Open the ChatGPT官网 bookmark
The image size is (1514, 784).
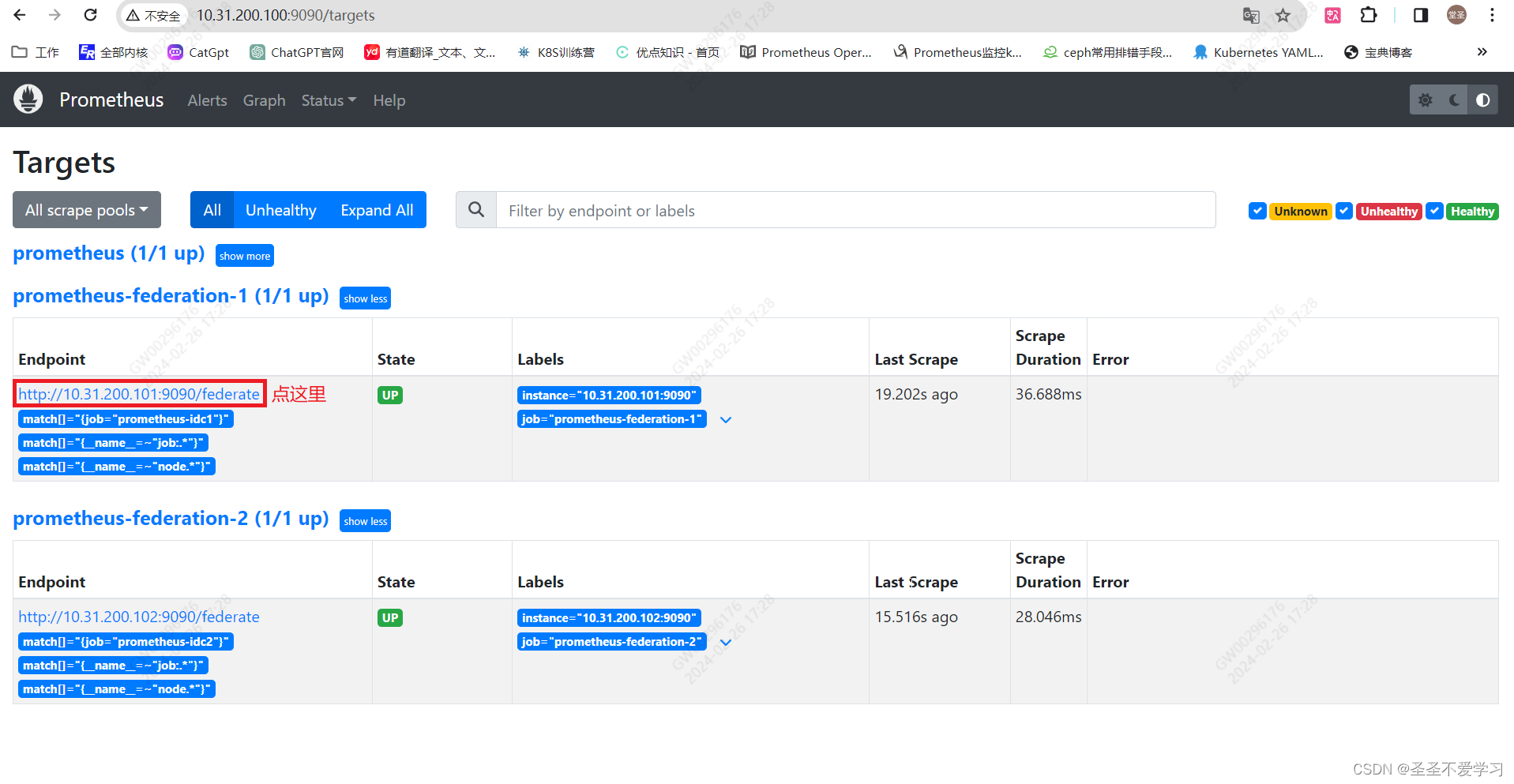point(297,52)
